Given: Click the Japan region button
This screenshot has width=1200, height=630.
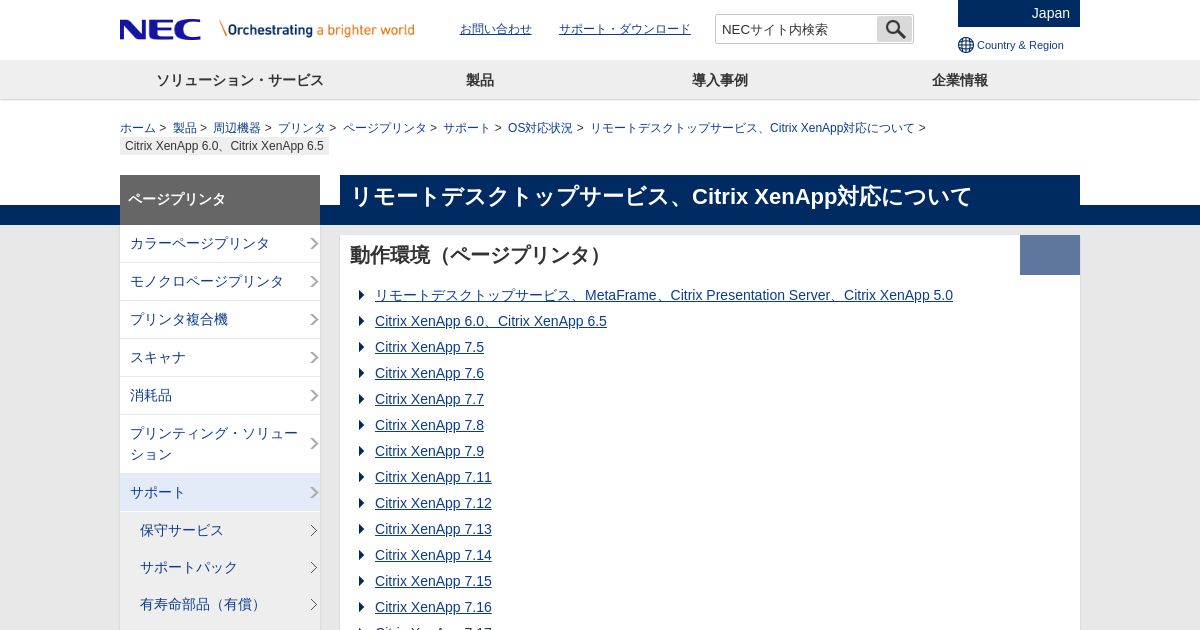Looking at the screenshot, I should click(1019, 13).
